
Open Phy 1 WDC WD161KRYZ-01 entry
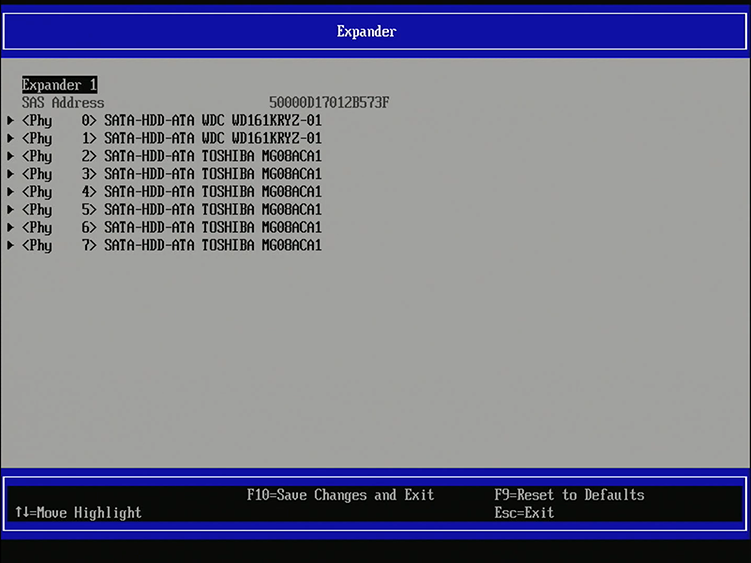(x=171, y=138)
